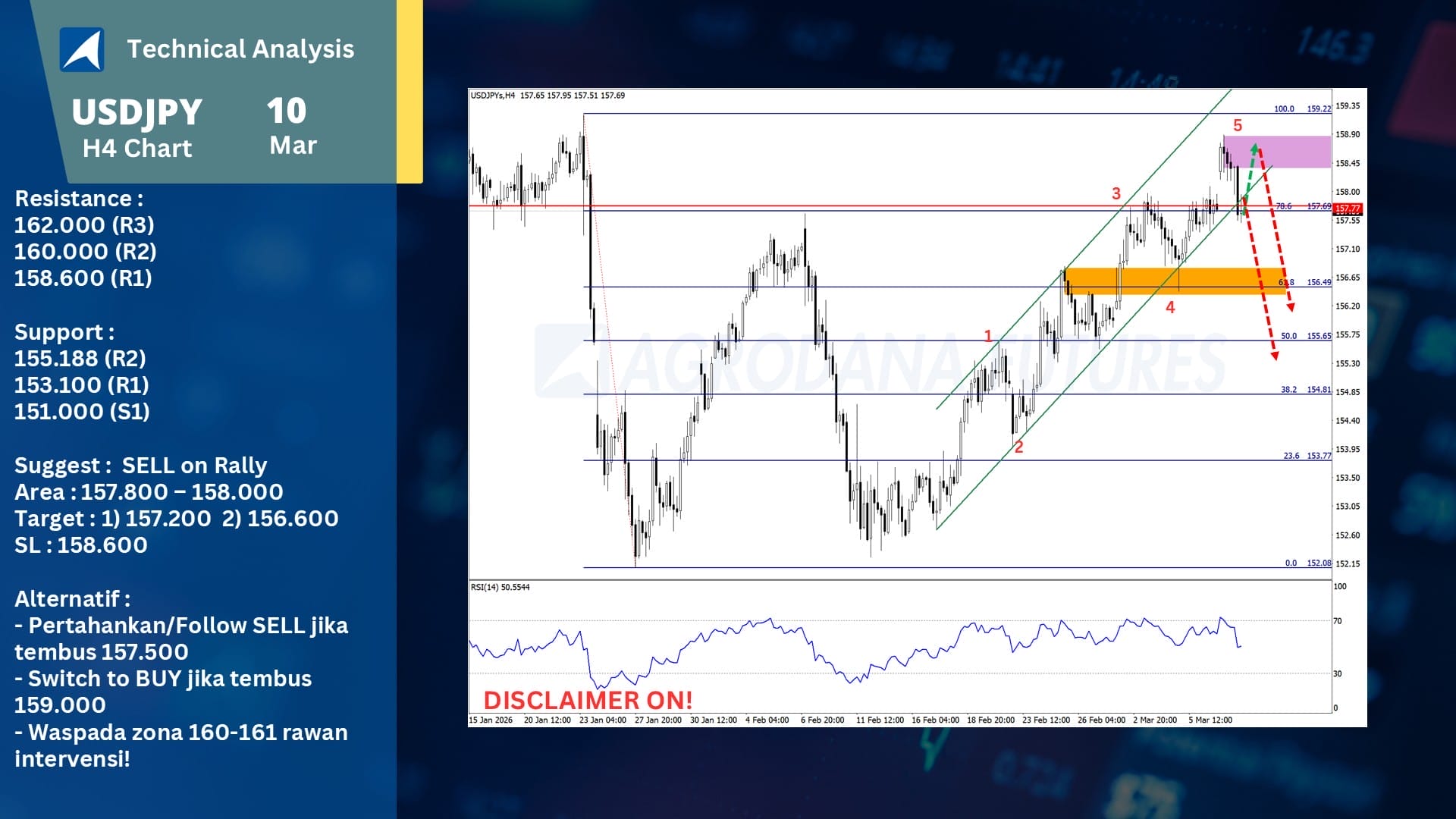1456x819 pixels.
Task: Click the Technical Analysis title
Action: click(x=240, y=49)
